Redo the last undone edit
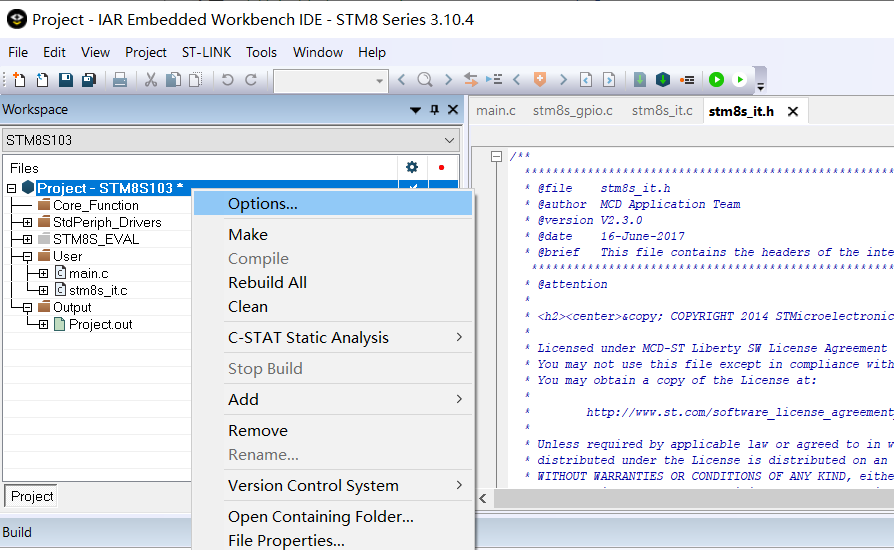 251,80
